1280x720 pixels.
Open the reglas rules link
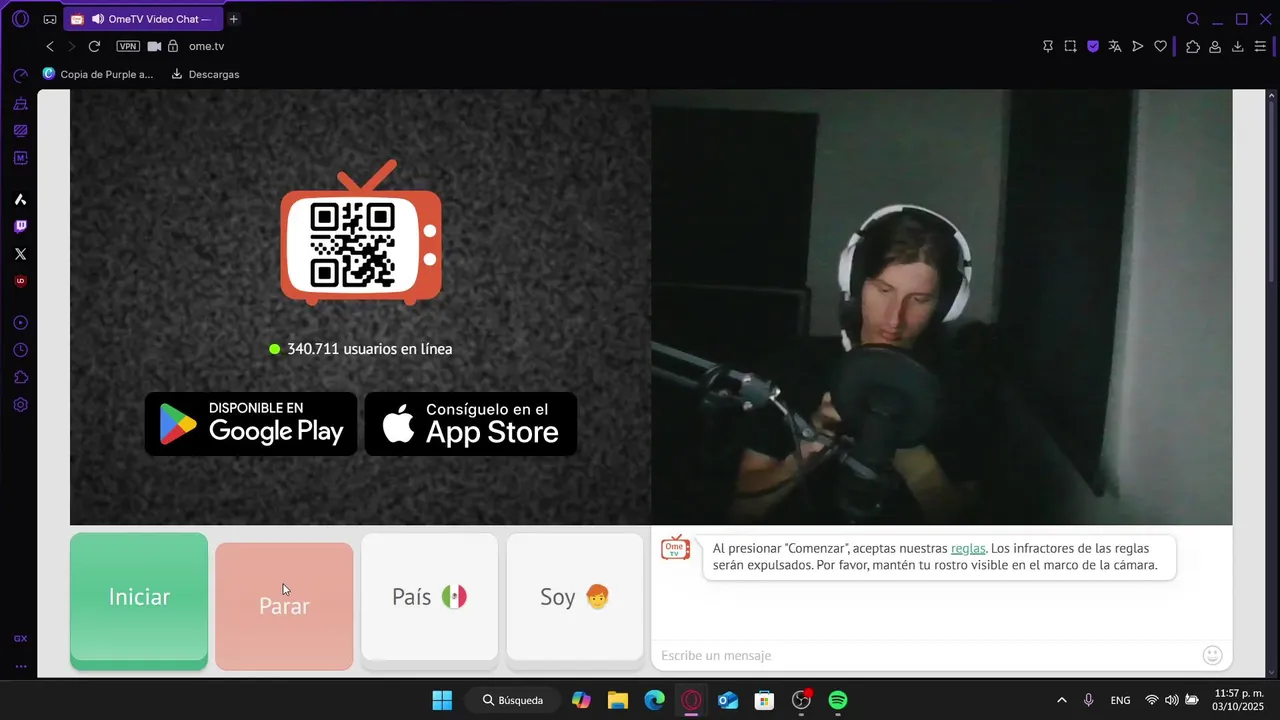click(968, 548)
